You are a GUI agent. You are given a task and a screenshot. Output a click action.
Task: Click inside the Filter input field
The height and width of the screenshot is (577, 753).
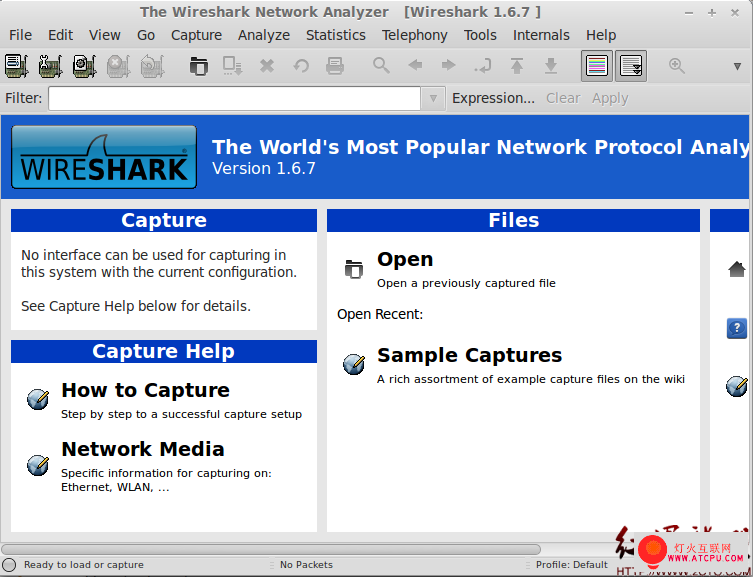[x=234, y=98]
